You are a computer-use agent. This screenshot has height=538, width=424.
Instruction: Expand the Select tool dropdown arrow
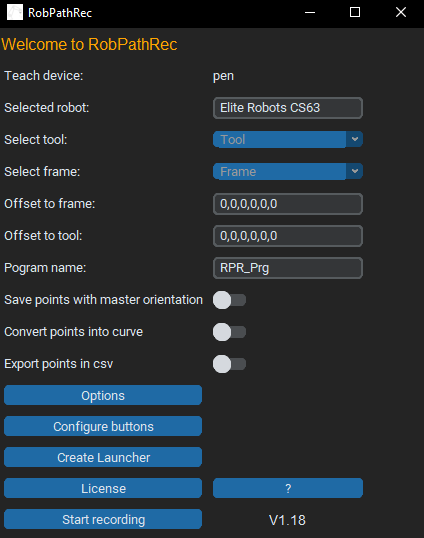pos(355,139)
